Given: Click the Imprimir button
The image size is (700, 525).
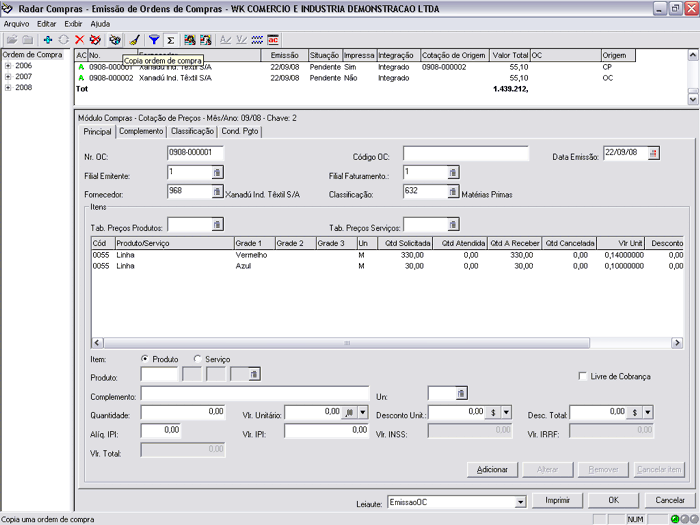Looking at the screenshot, I should click(x=557, y=500).
